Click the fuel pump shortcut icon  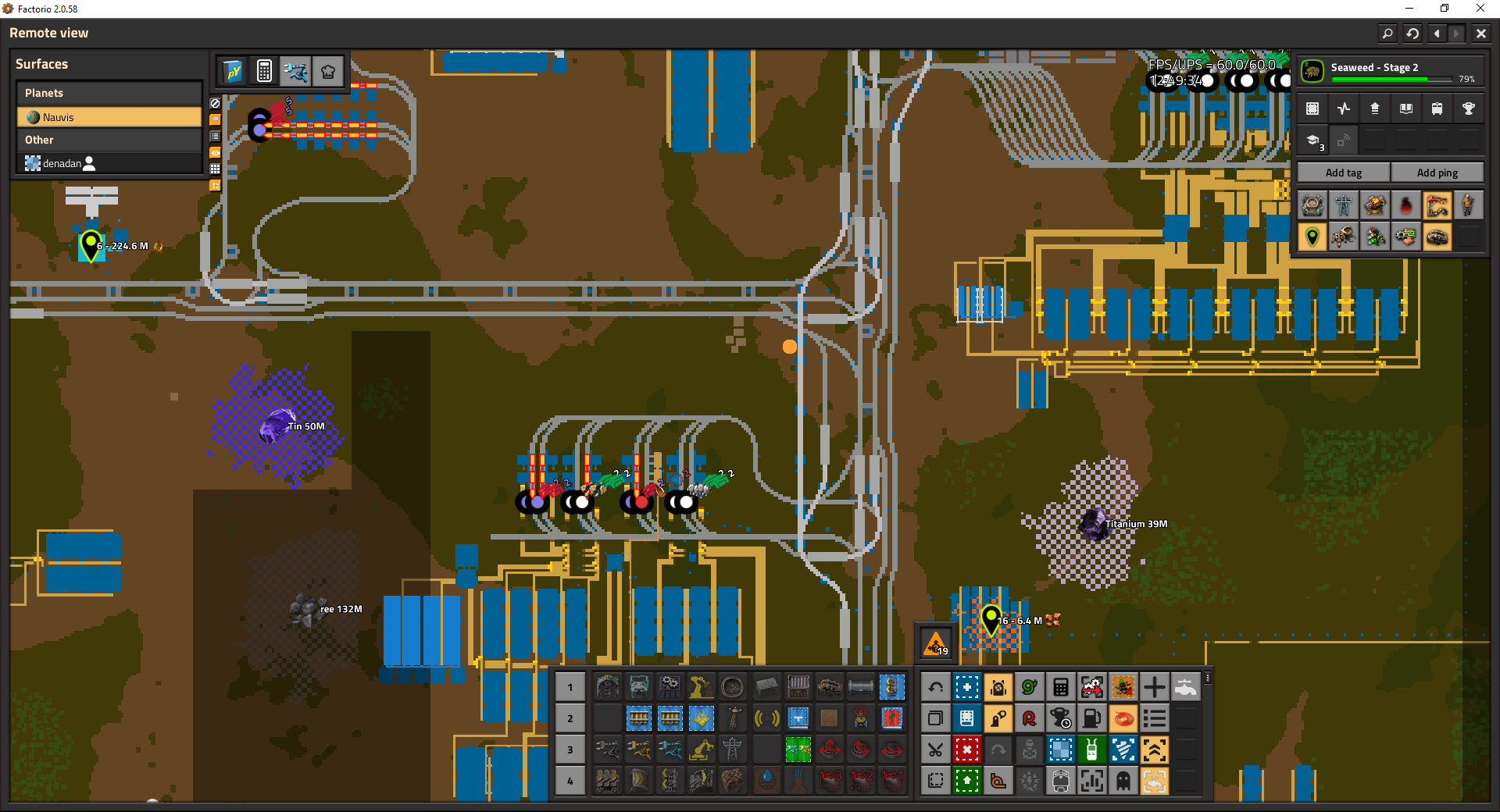1092,718
